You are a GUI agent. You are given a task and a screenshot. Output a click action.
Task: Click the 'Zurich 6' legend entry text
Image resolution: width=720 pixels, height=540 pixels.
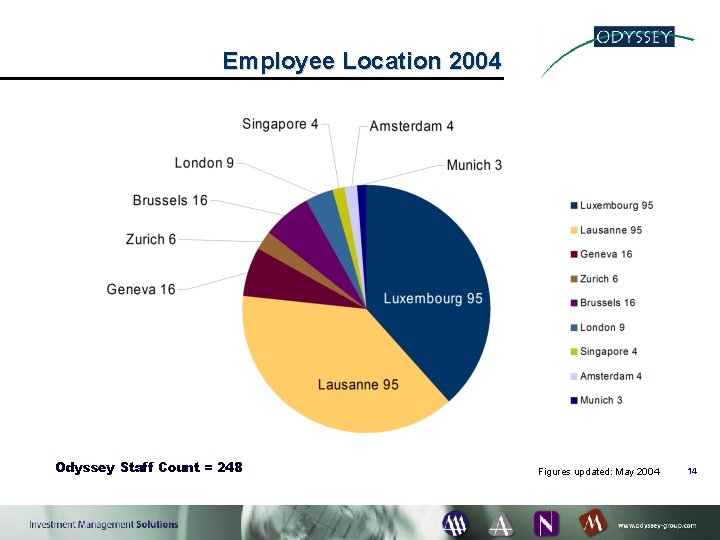click(x=599, y=279)
